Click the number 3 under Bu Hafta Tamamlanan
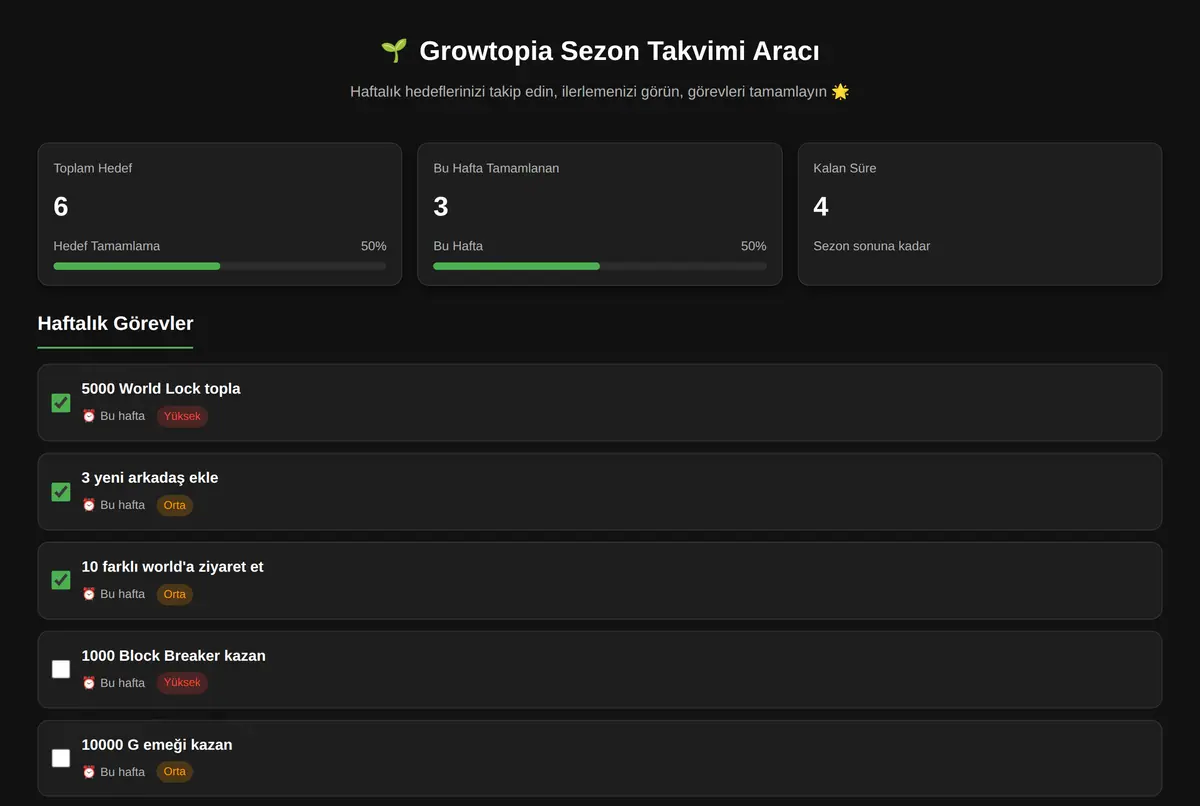 click(441, 207)
